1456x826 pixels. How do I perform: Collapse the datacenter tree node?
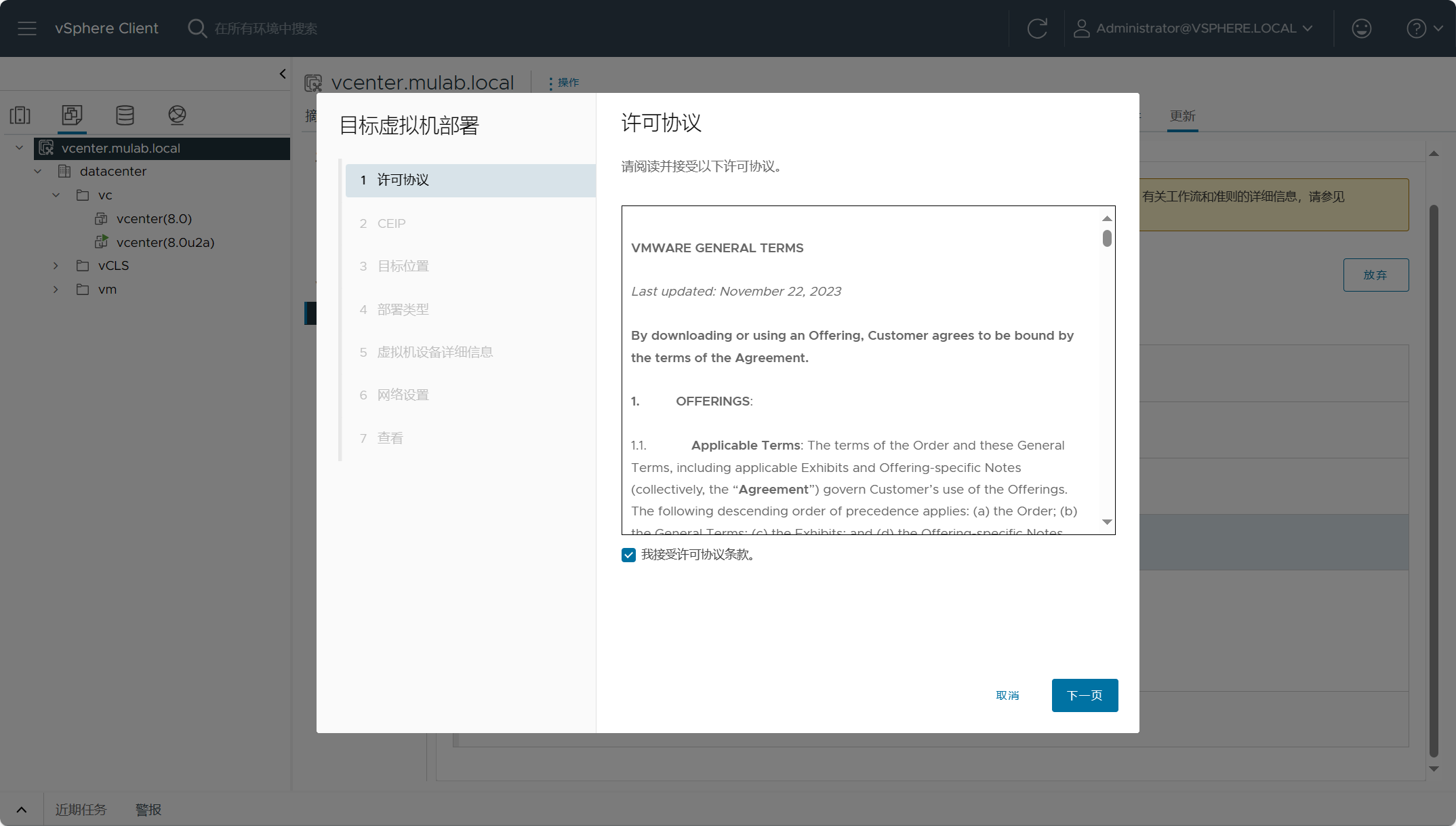(x=38, y=172)
